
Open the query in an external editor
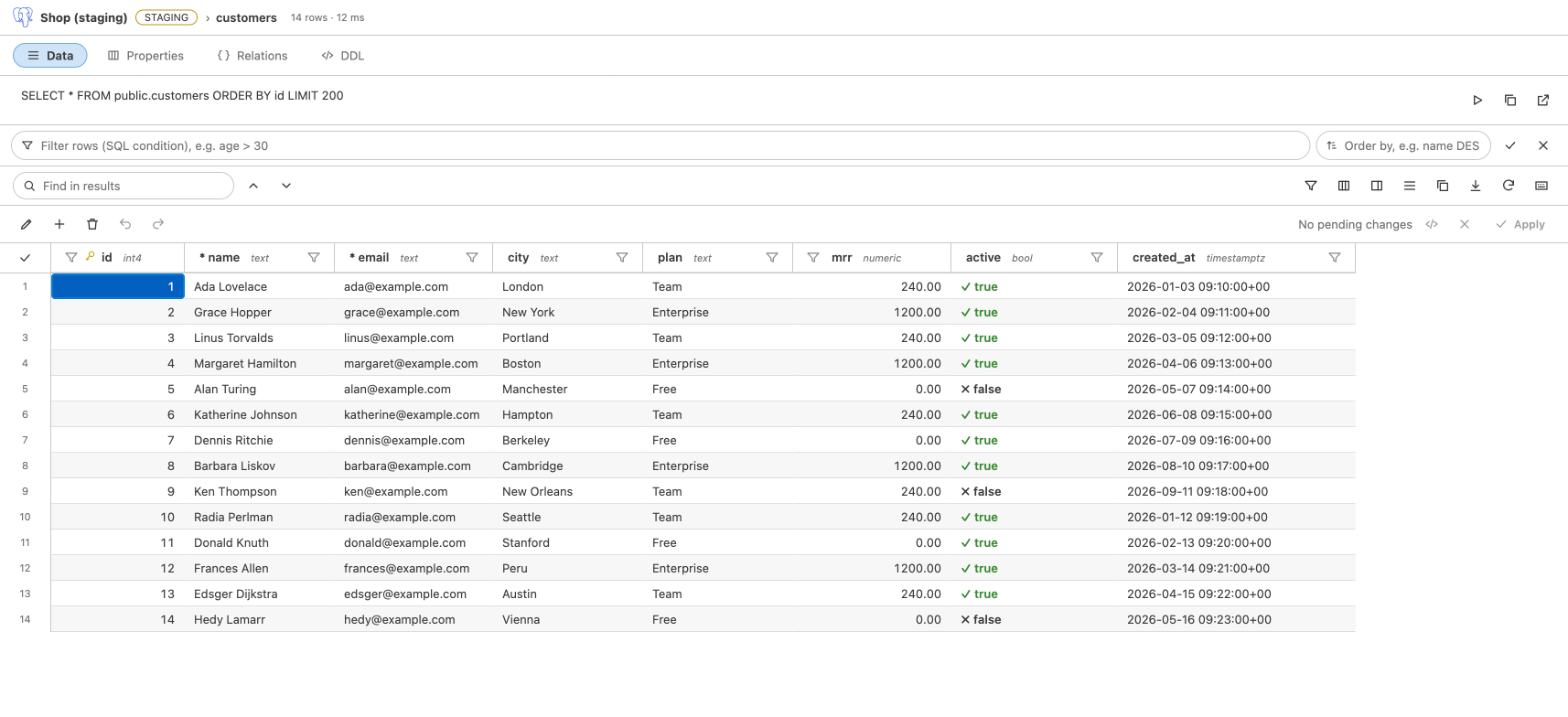point(1543,100)
